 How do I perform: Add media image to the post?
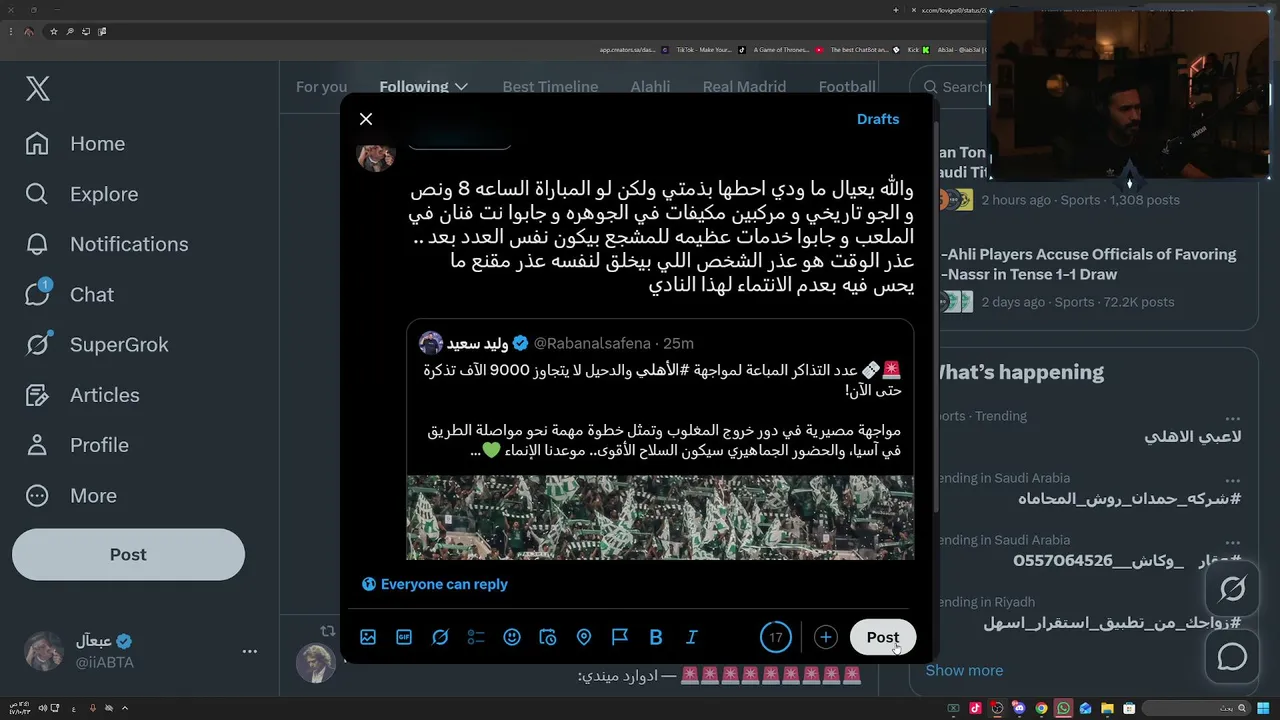[x=368, y=637]
